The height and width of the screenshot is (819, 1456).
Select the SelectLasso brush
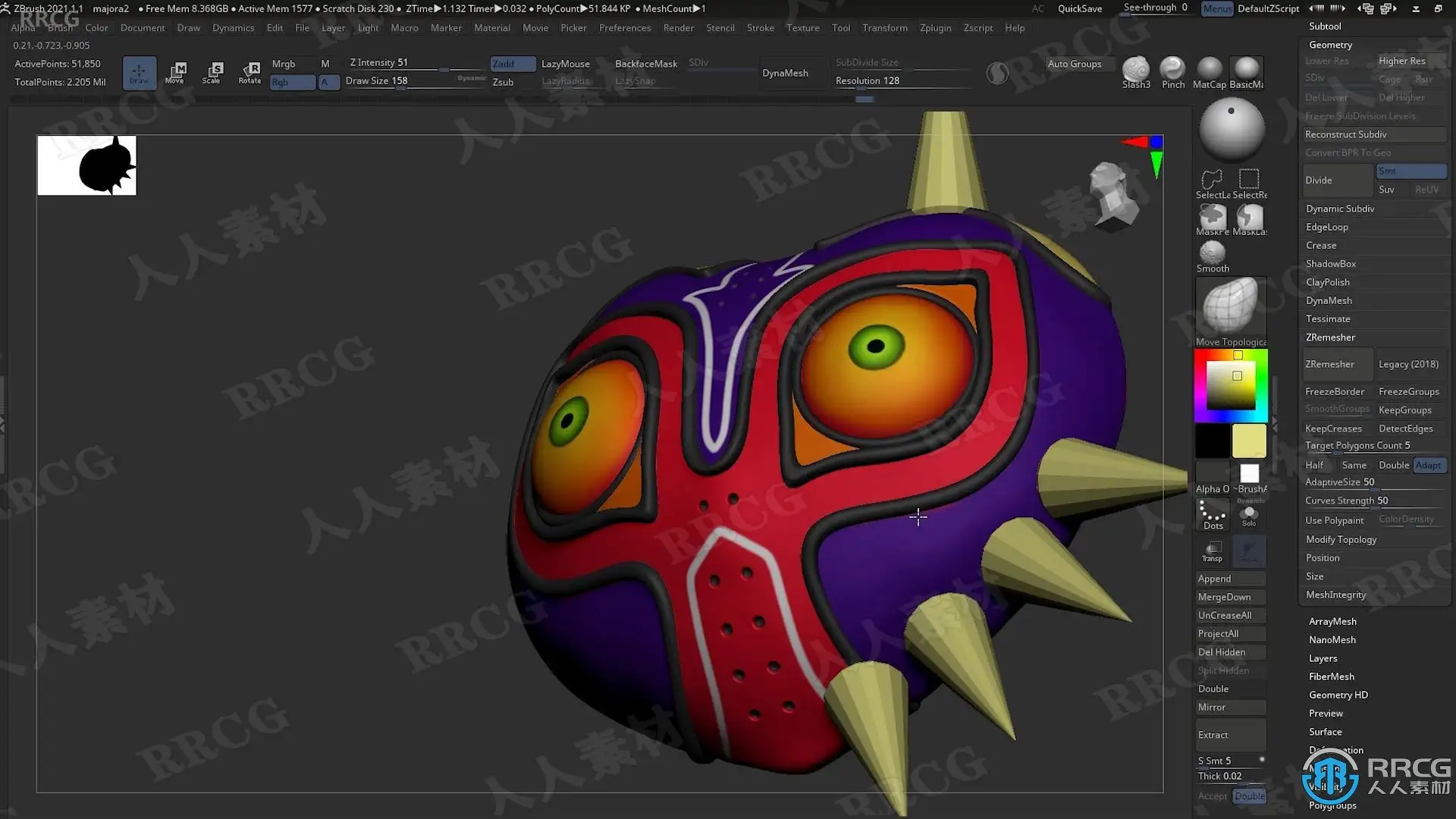tap(1213, 184)
